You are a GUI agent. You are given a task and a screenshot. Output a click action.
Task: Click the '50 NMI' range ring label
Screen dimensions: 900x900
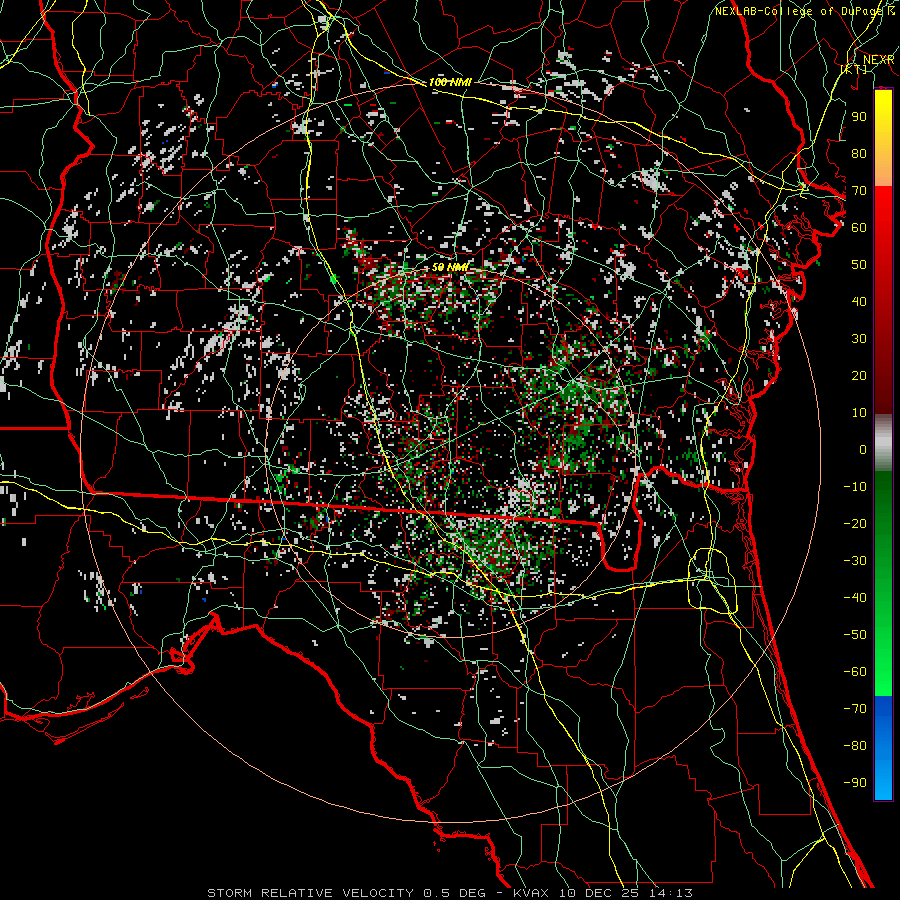(450, 267)
